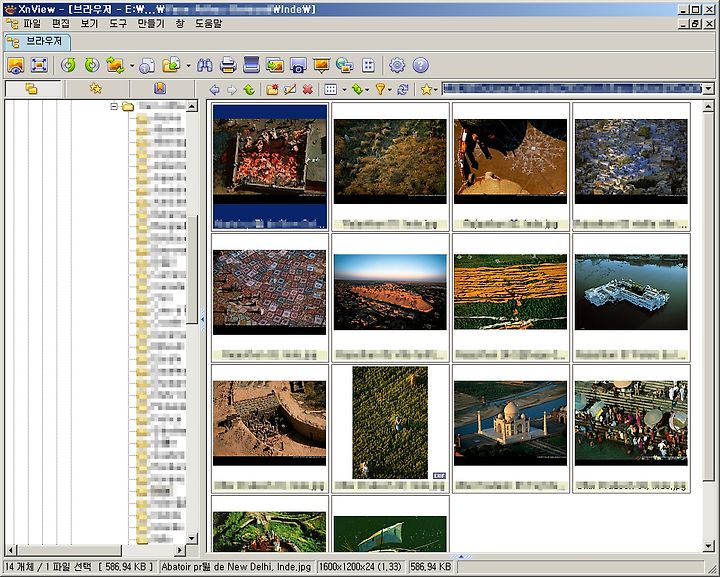Select the folders tree panel tab

(x=32, y=89)
